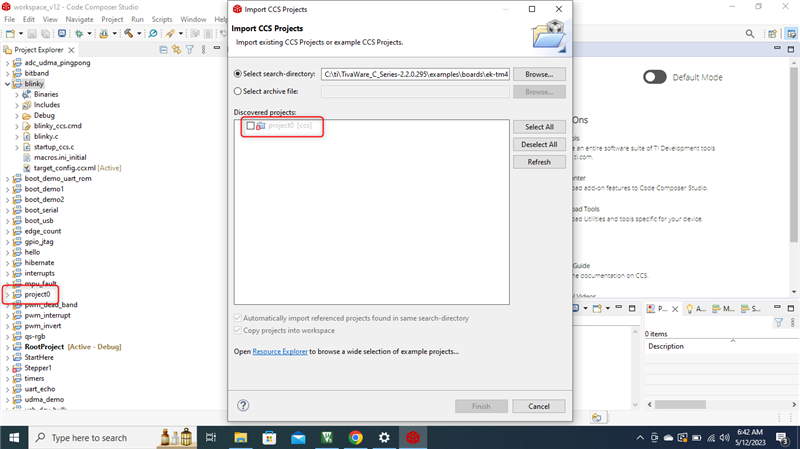Open File Explorer from the taskbar
Viewport: 800px width, 449px height.
[240, 437]
